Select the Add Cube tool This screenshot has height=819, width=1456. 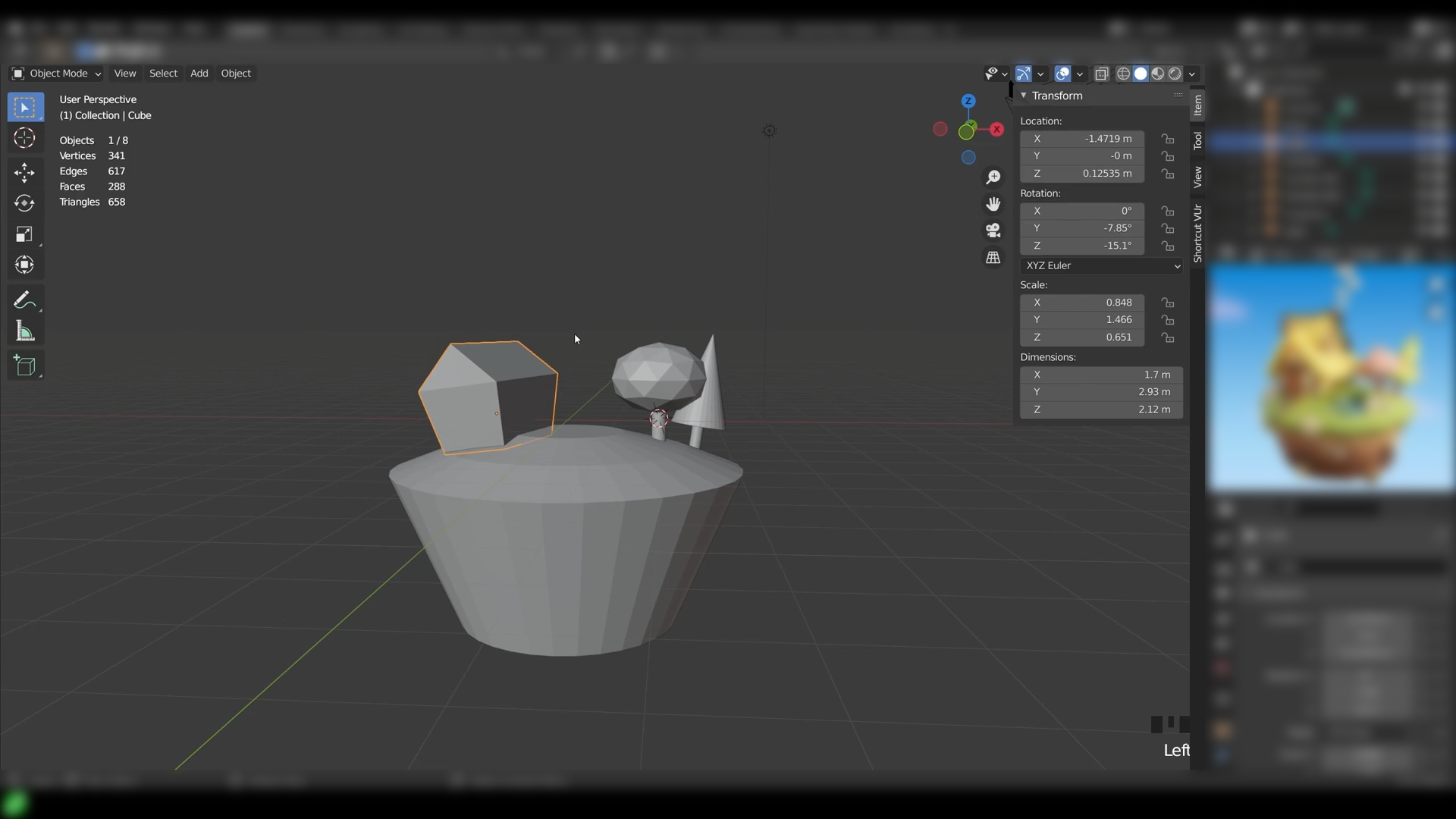(25, 366)
